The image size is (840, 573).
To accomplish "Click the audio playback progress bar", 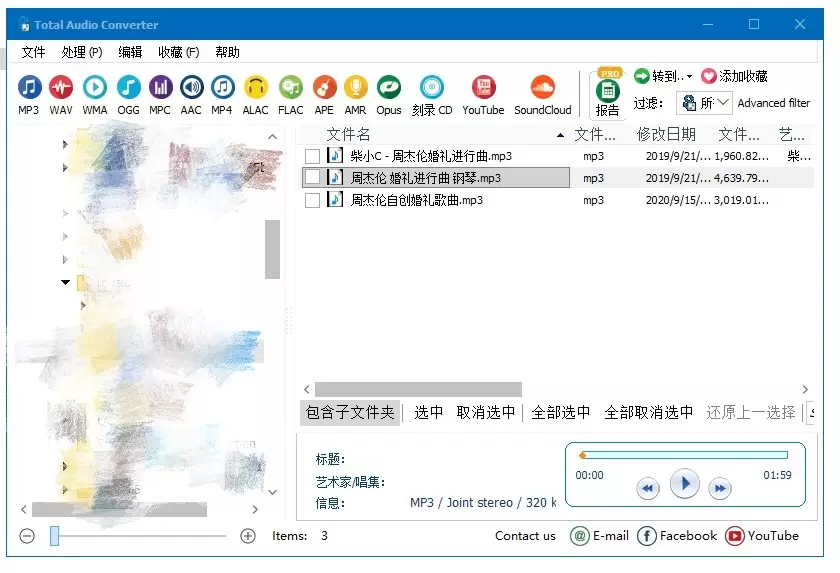I will tap(684, 455).
